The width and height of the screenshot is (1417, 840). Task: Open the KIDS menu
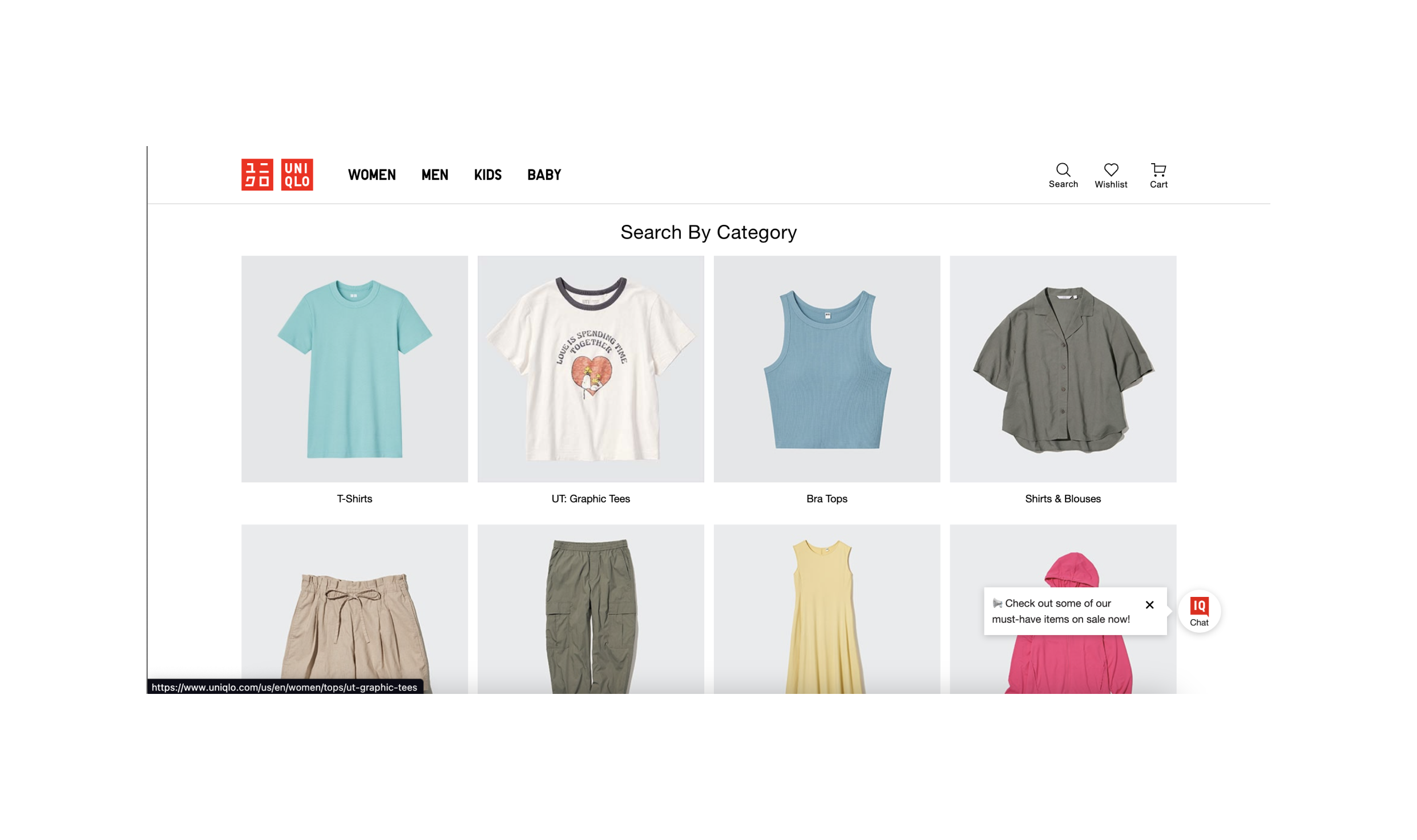pos(487,175)
